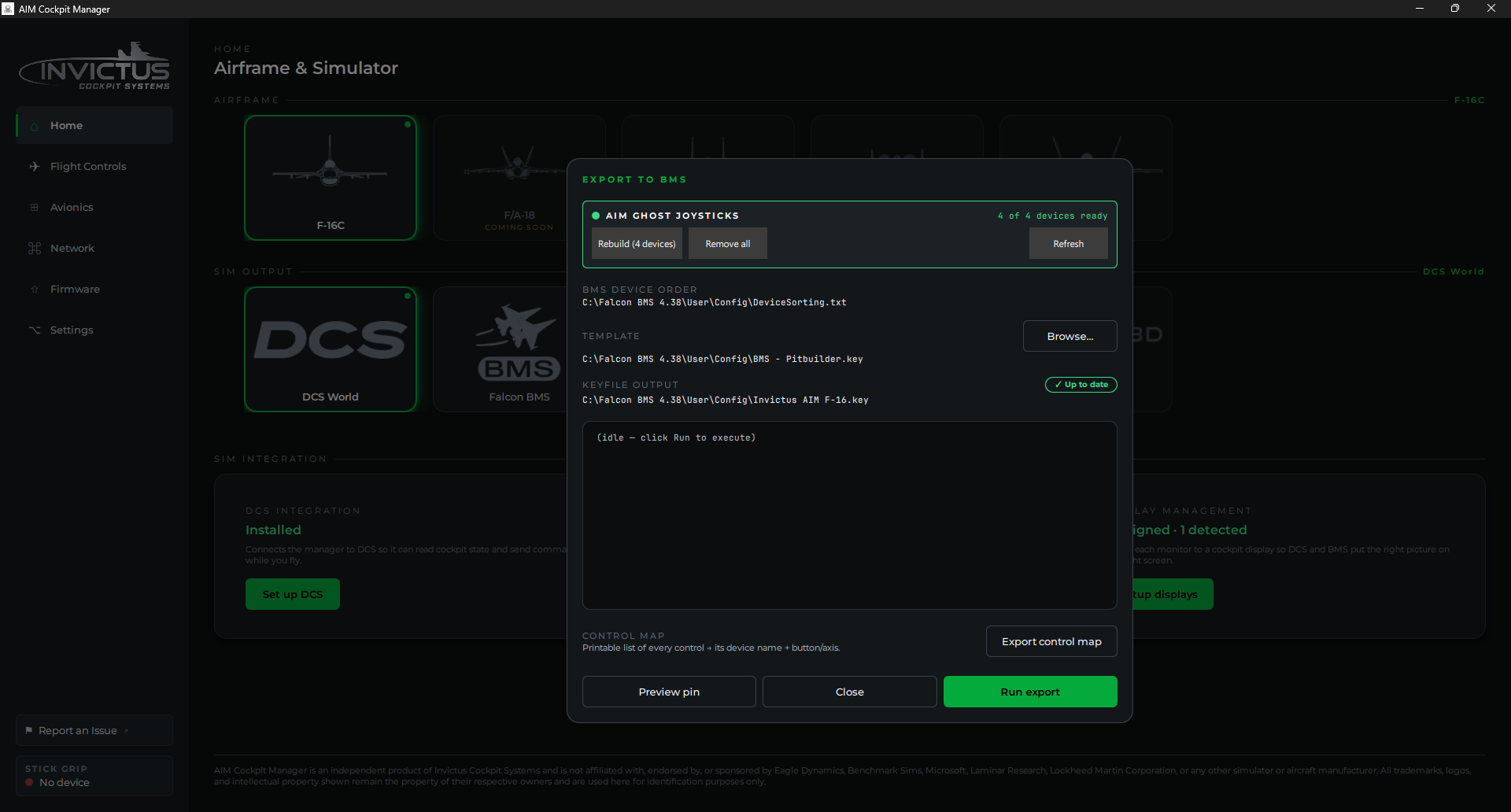Click the F-16C label beside Airframe
The image size is (1511, 812).
(1469, 100)
